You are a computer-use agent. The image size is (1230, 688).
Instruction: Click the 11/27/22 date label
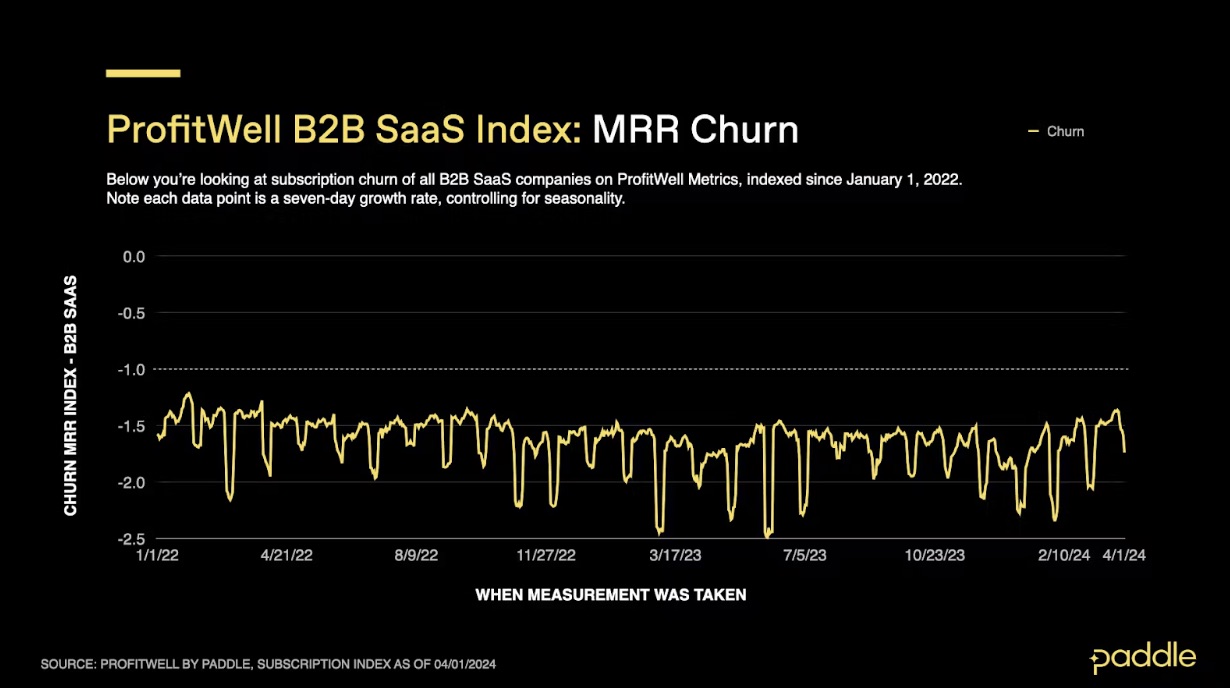point(547,556)
